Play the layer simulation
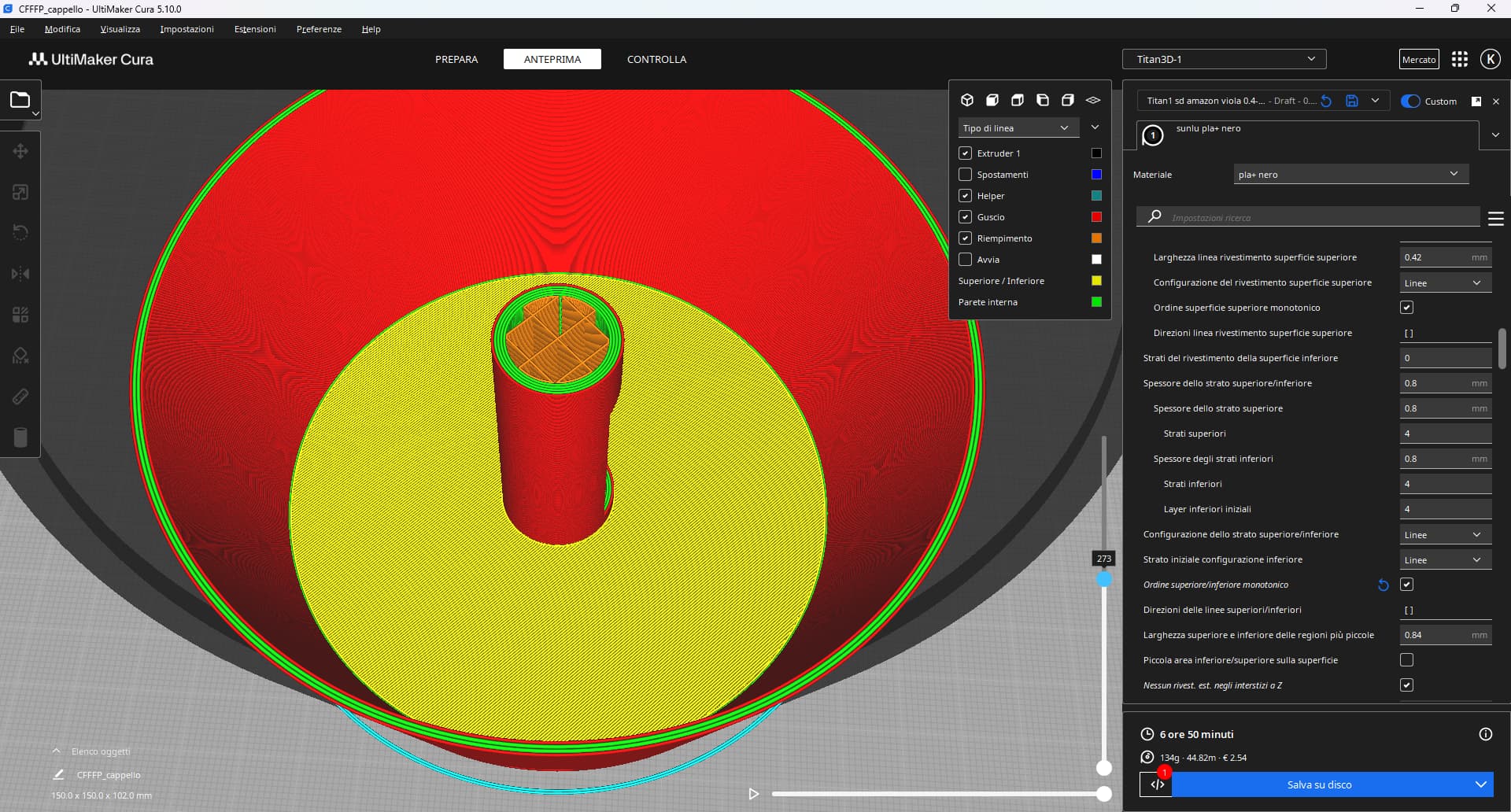Screen dimensions: 1511x812 pyautogui.click(x=753, y=794)
